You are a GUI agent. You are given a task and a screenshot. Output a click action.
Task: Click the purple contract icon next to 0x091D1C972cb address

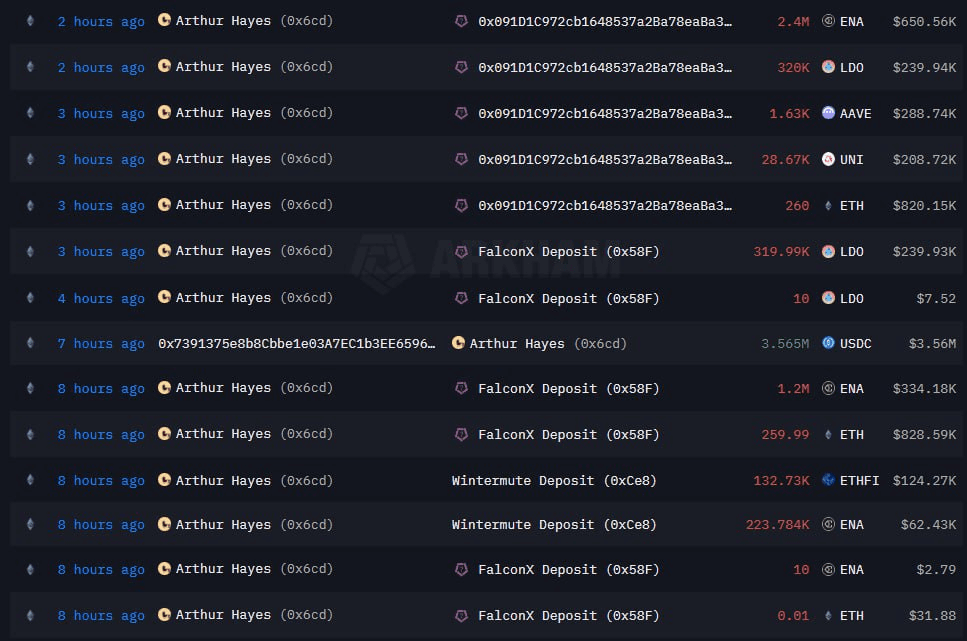point(461,21)
